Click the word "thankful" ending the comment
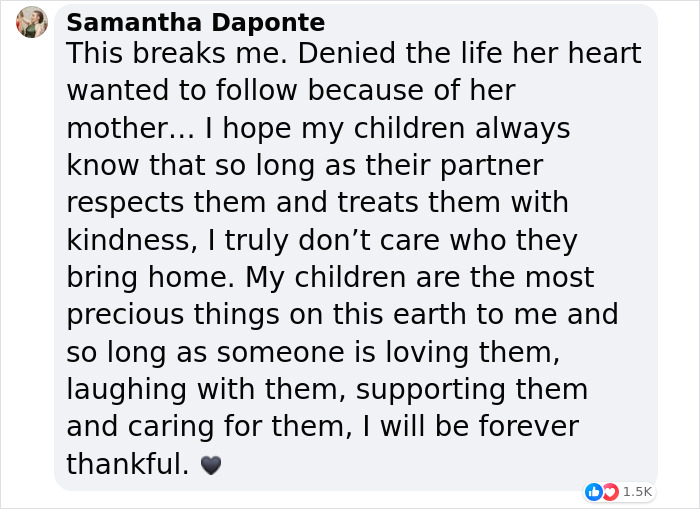The height and width of the screenshot is (509, 700). (x=124, y=464)
